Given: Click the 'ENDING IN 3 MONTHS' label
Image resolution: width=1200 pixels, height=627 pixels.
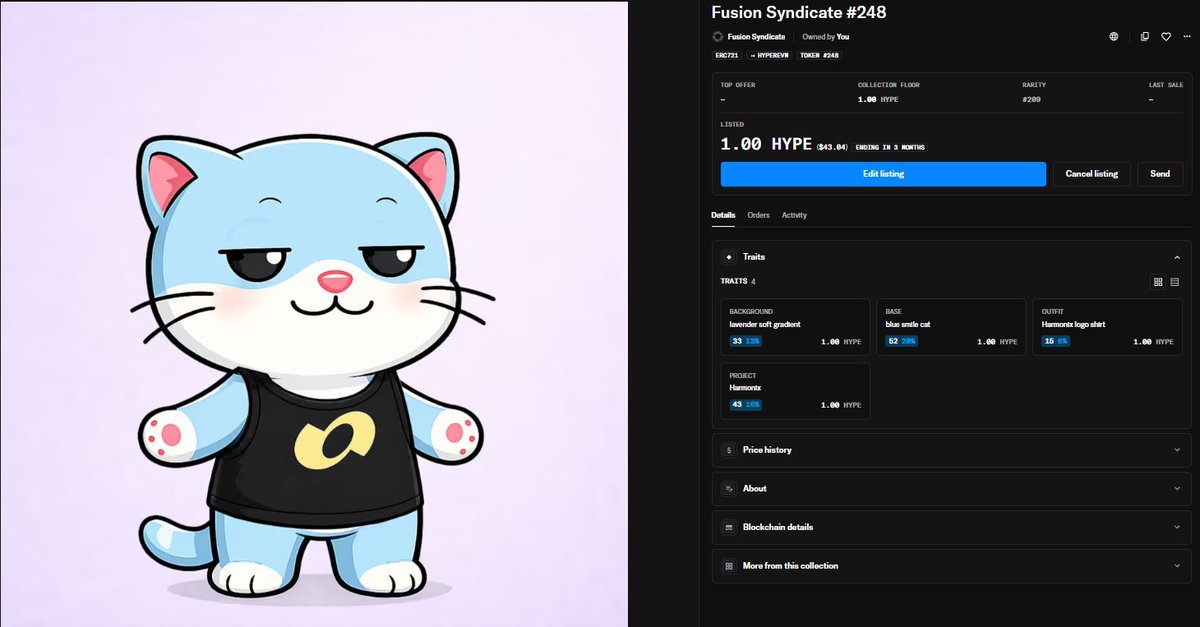Looking at the screenshot, I should (890, 147).
